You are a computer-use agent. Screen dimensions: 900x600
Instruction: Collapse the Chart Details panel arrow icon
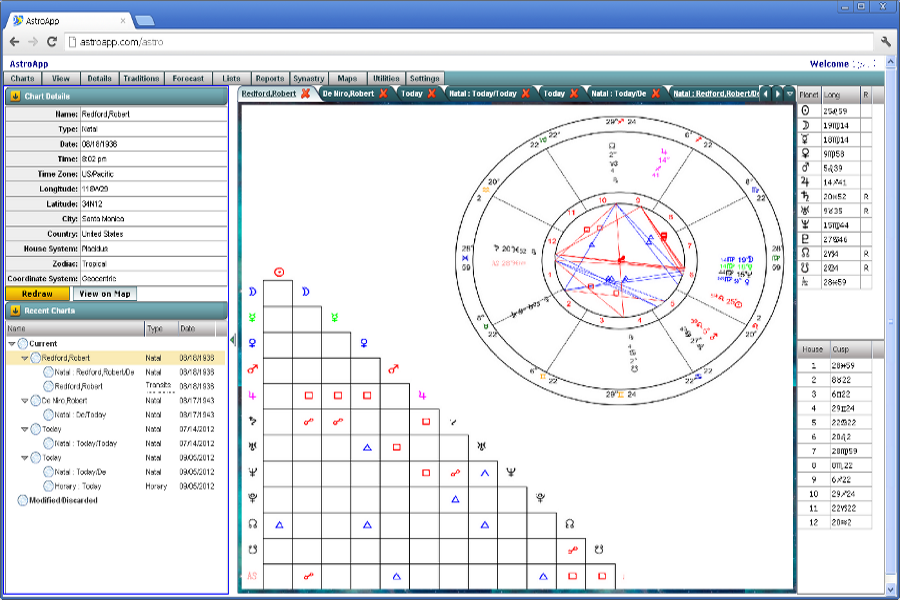click(15, 96)
